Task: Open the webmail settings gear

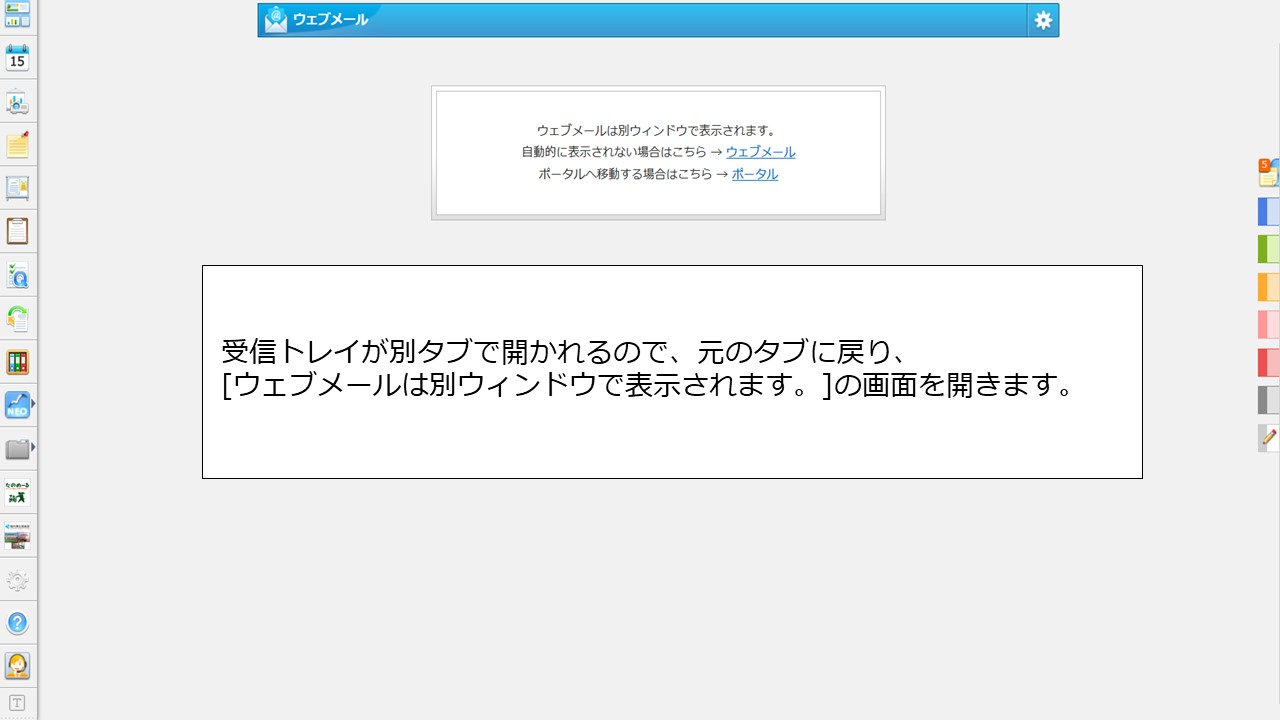Action: 1043,20
